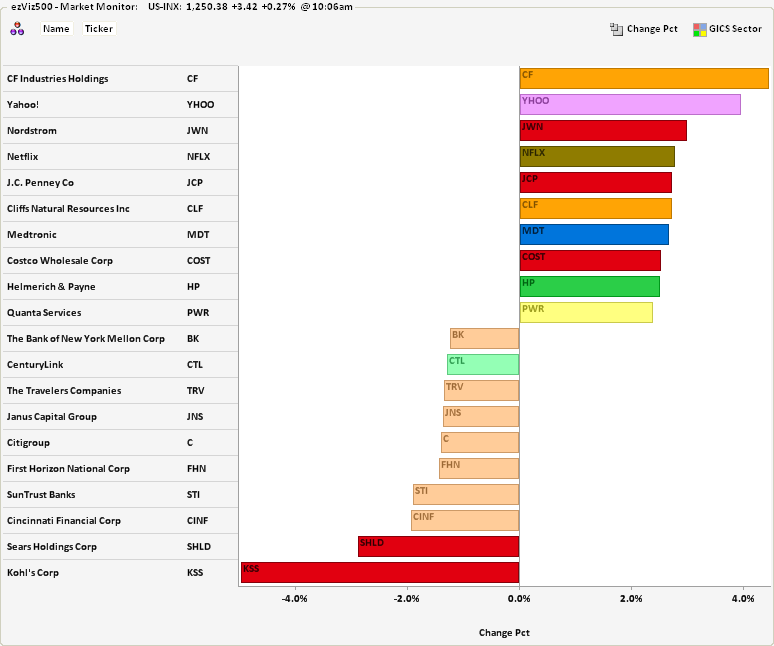Click the pink YHOO bar

(630, 105)
